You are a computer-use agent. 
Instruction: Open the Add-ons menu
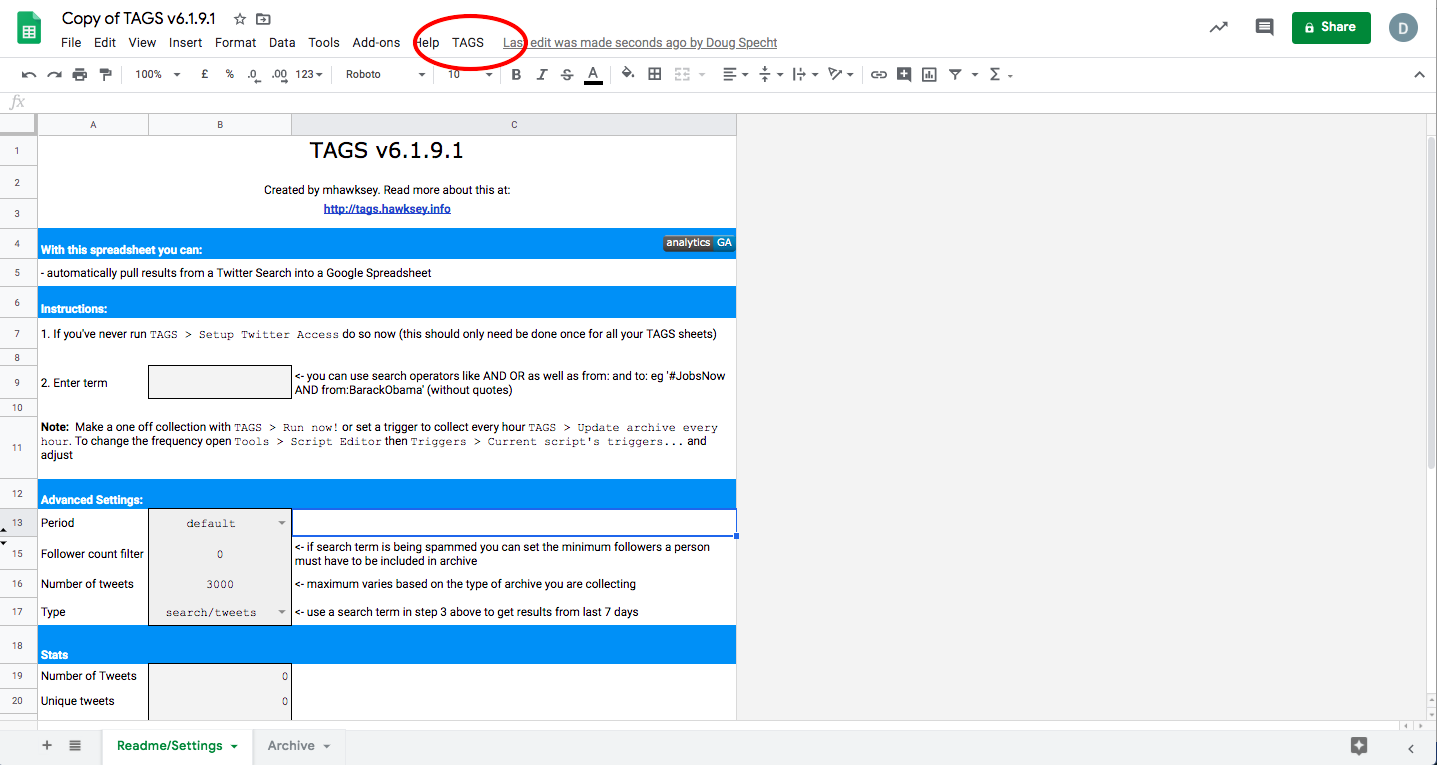point(376,43)
